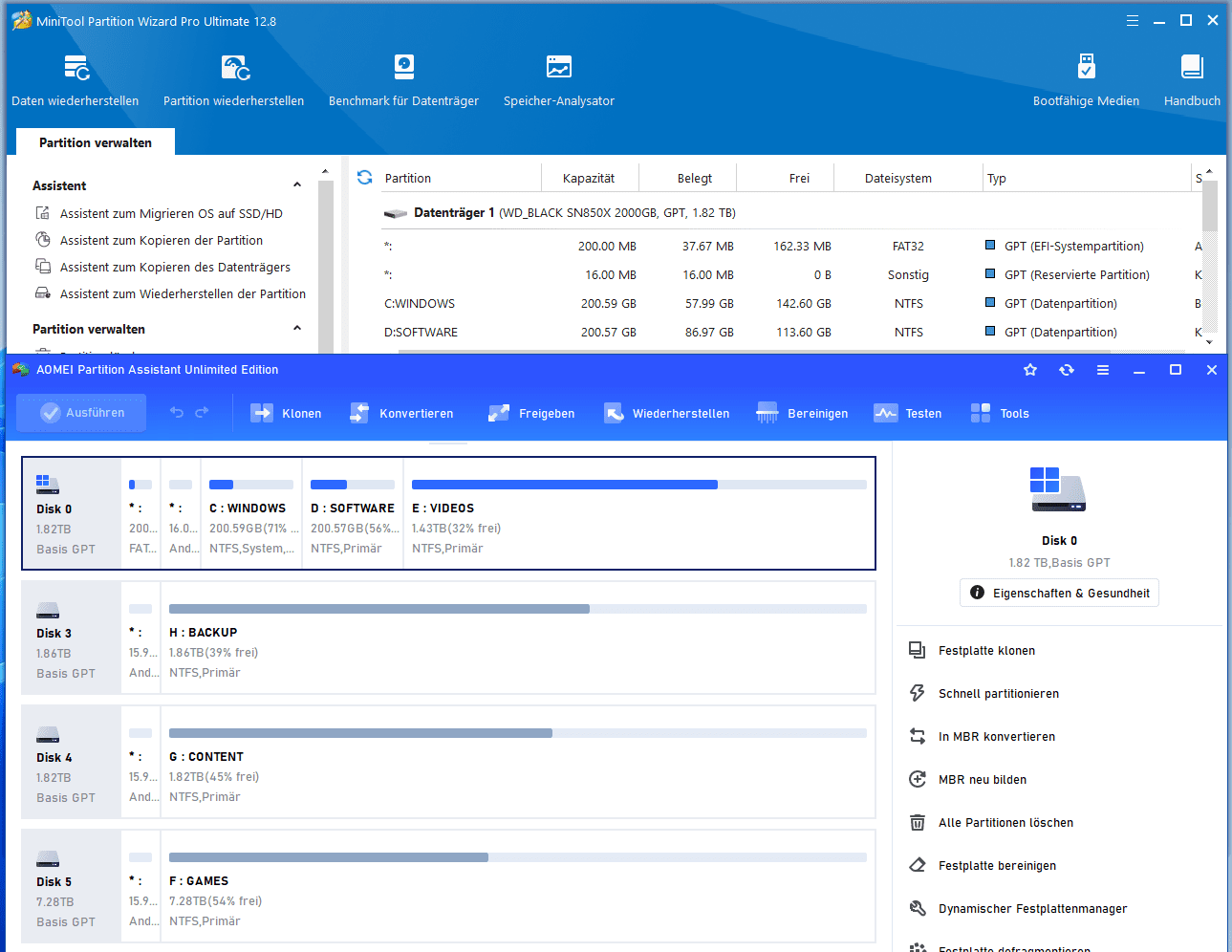The image size is (1232, 952).
Task: Create Bootfähige Medien in MiniTool
Action: (1086, 80)
